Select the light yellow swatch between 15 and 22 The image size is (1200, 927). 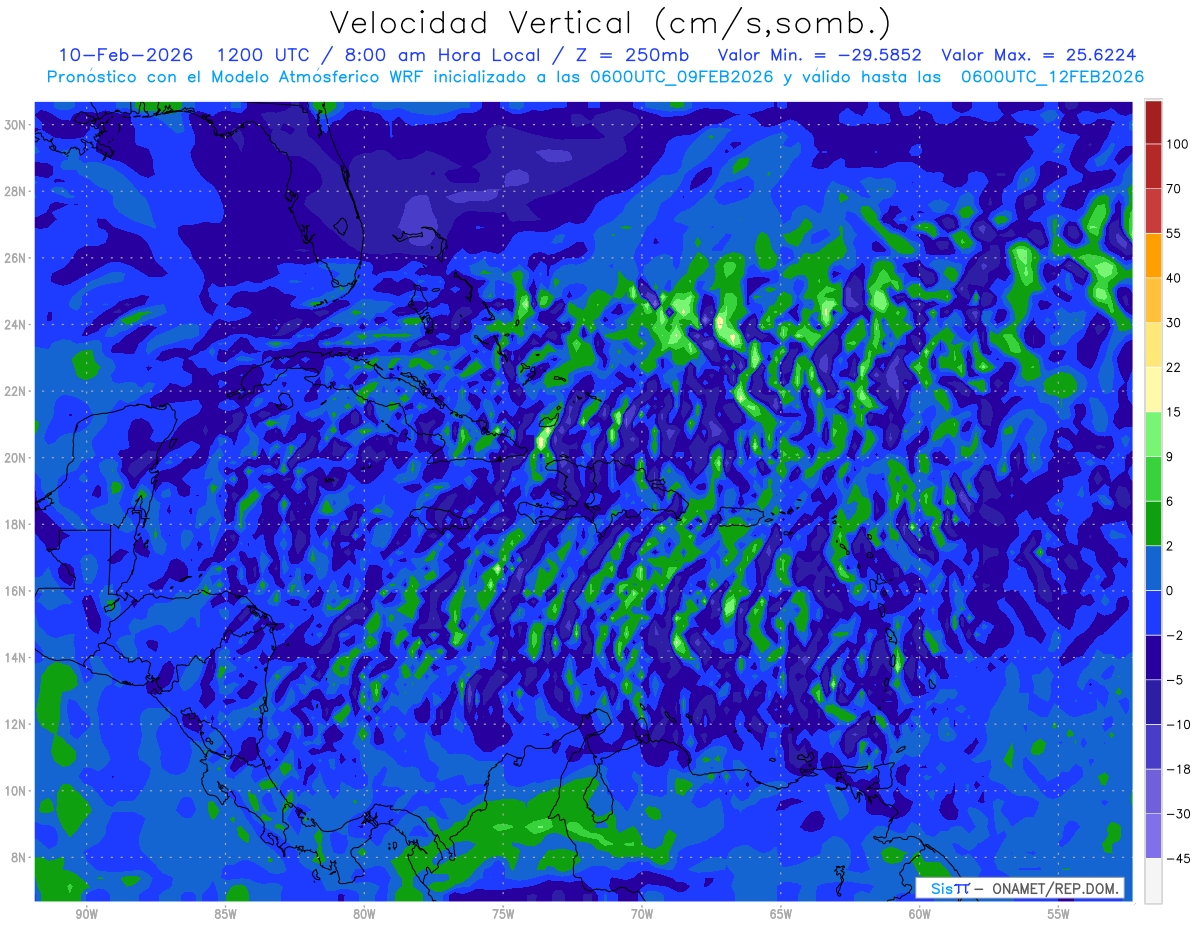click(x=1153, y=389)
